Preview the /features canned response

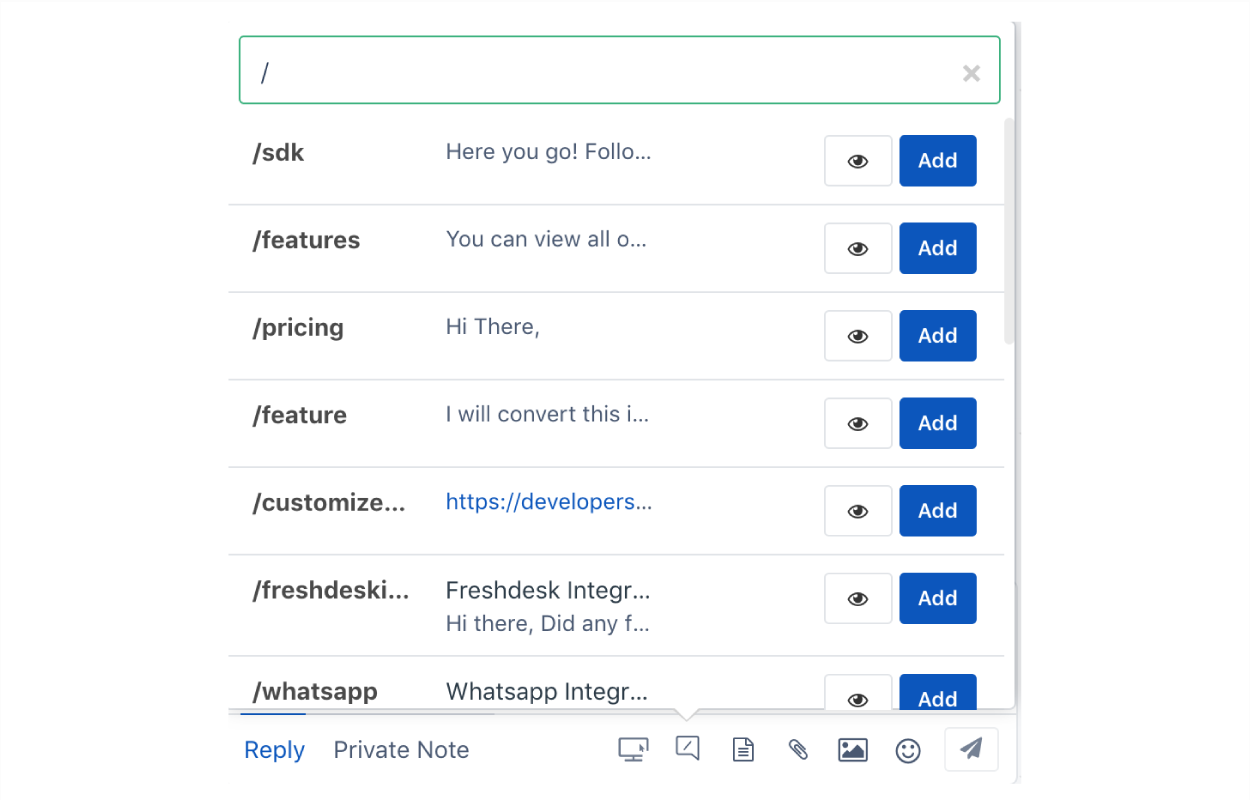click(x=858, y=248)
